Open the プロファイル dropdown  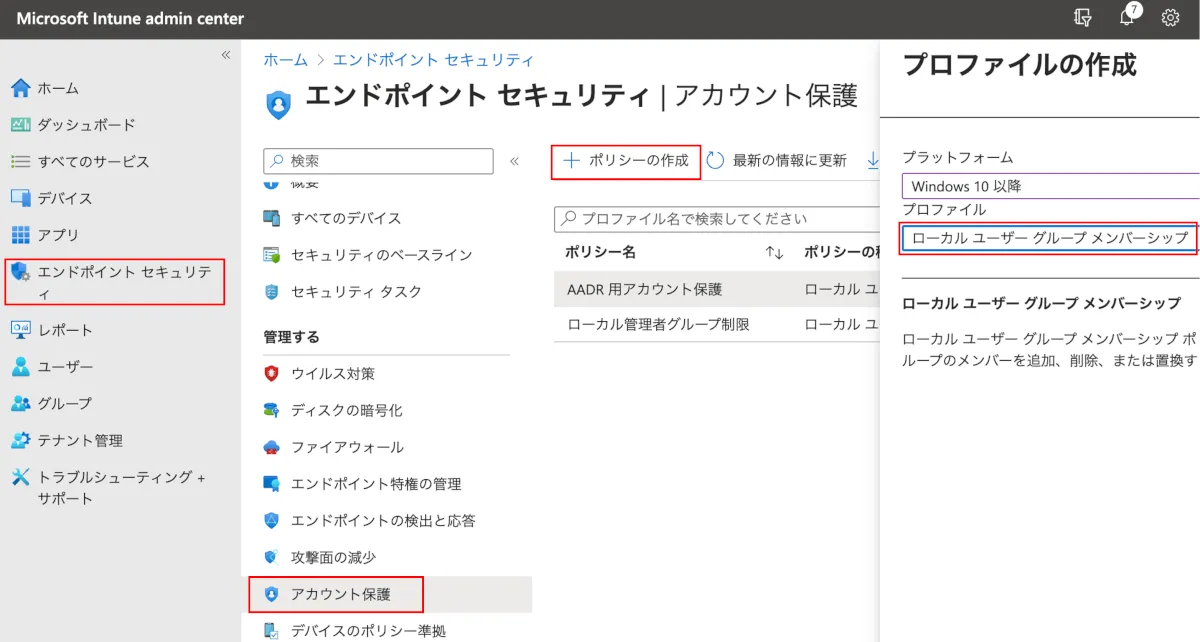[x=1050, y=238]
